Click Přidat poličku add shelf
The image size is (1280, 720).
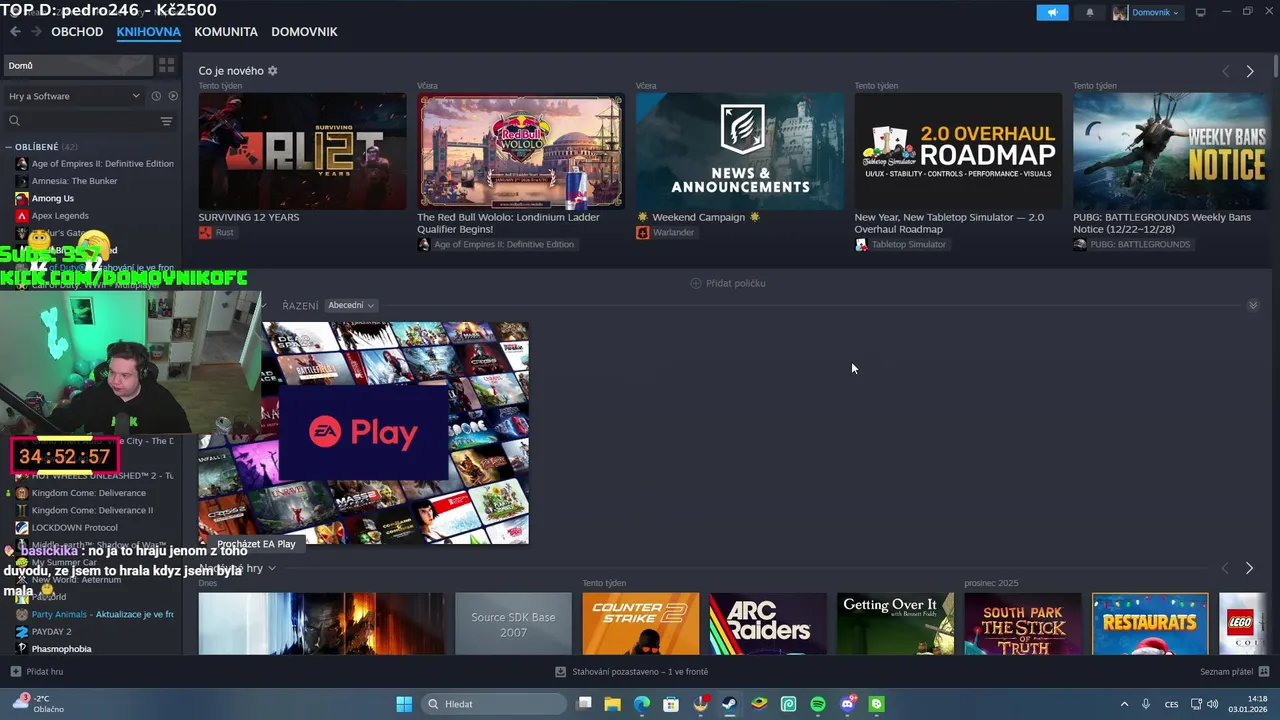[x=728, y=283]
